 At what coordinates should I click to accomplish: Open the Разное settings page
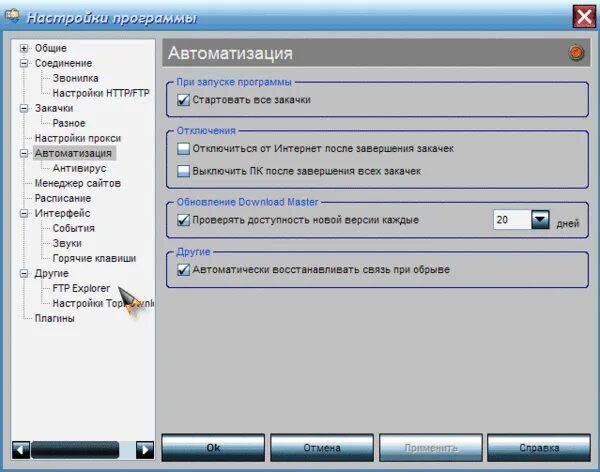pos(69,123)
